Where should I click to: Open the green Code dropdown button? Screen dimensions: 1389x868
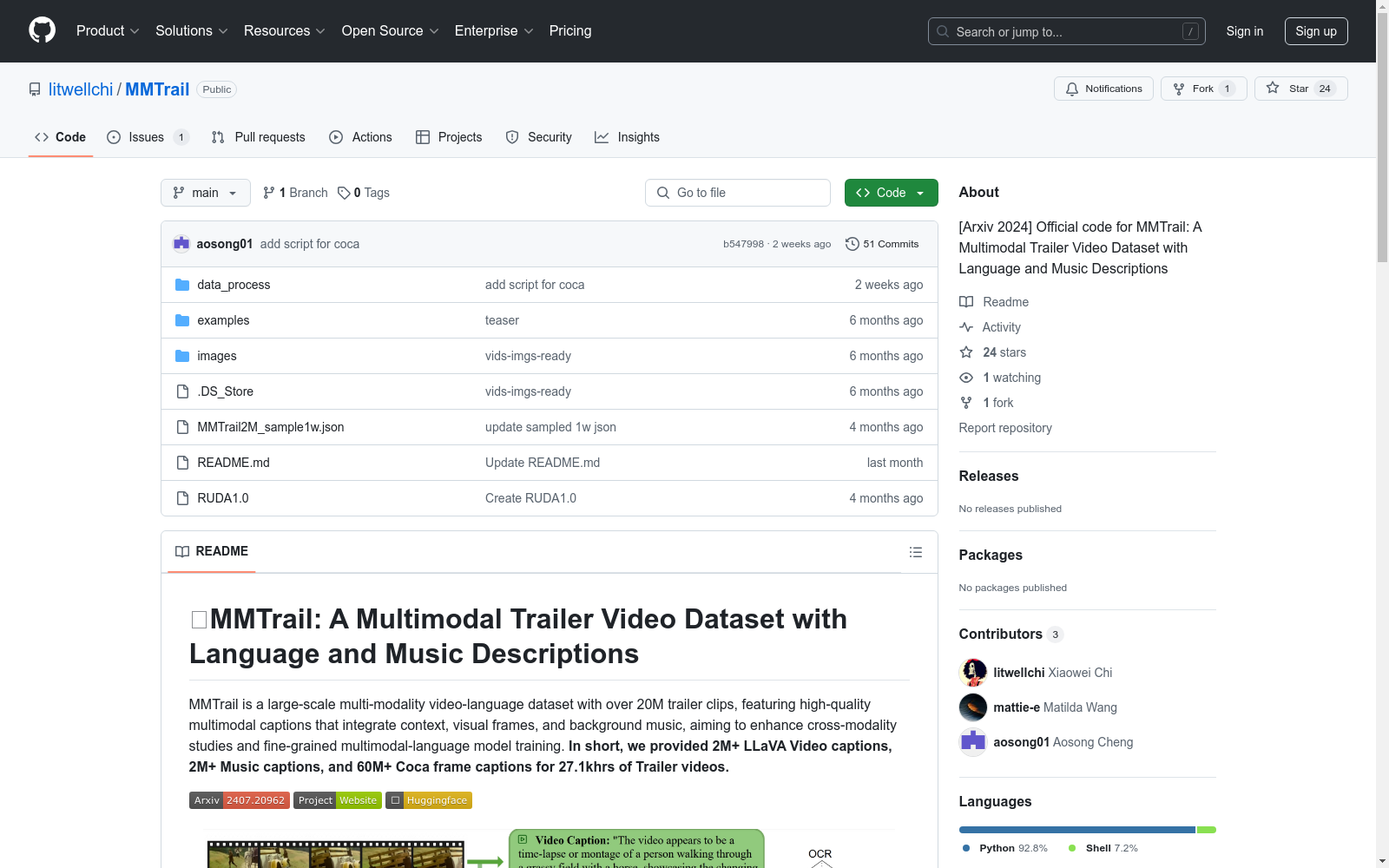pos(891,193)
